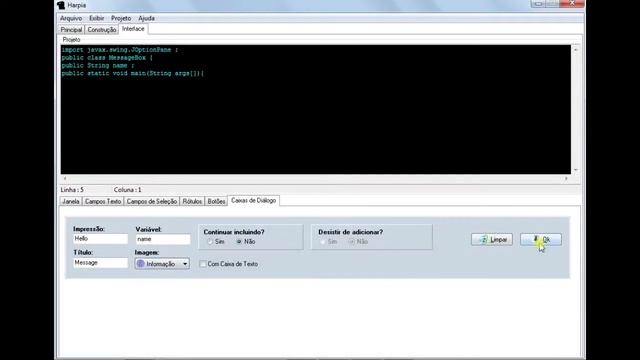The image size is (640, 360).
Task: Click the 'Linha : 5' status text
Action: click(x=72, y=190)
